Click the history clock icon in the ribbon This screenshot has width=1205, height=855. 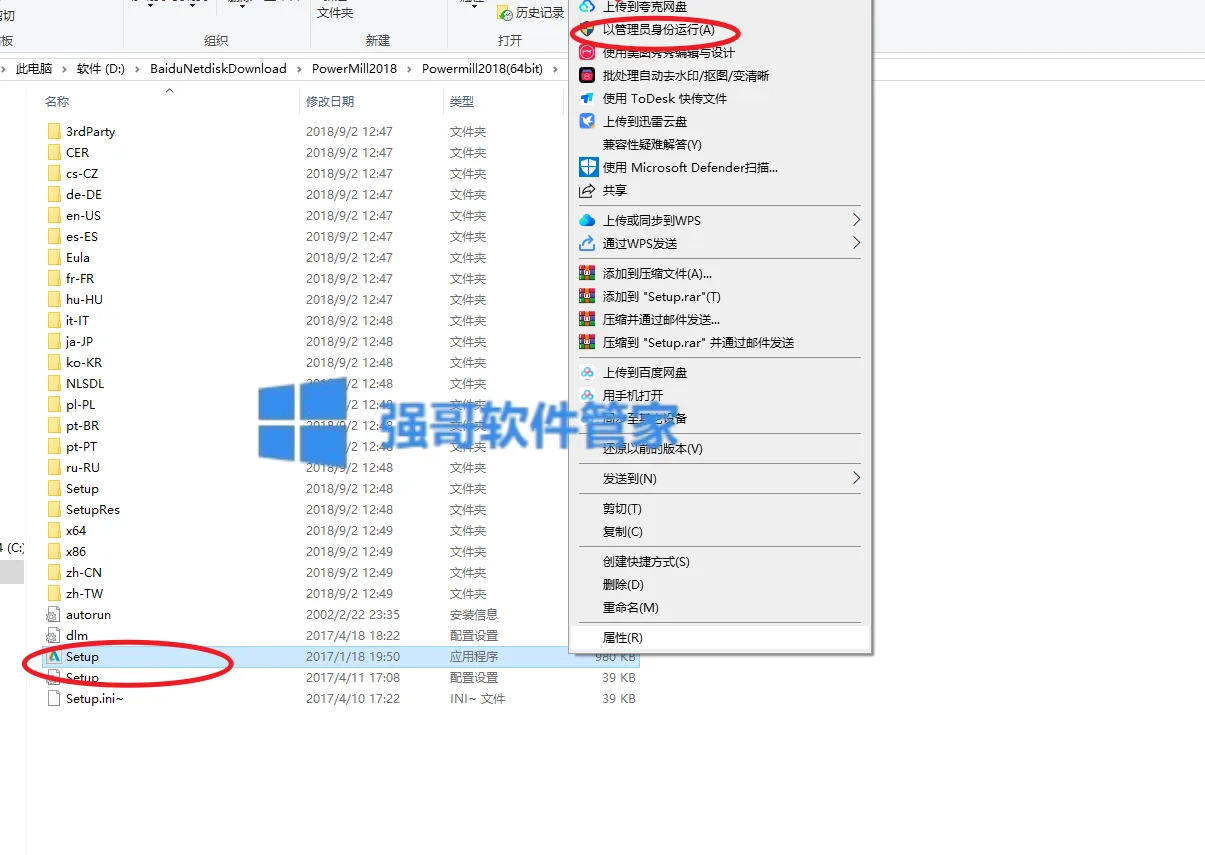coord(505,13)
